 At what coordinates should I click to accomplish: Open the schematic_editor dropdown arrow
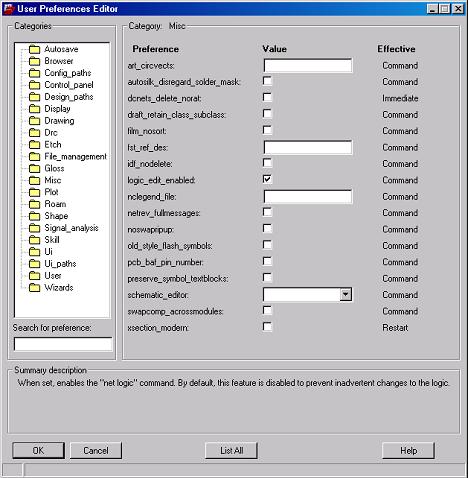click(346, 295)
